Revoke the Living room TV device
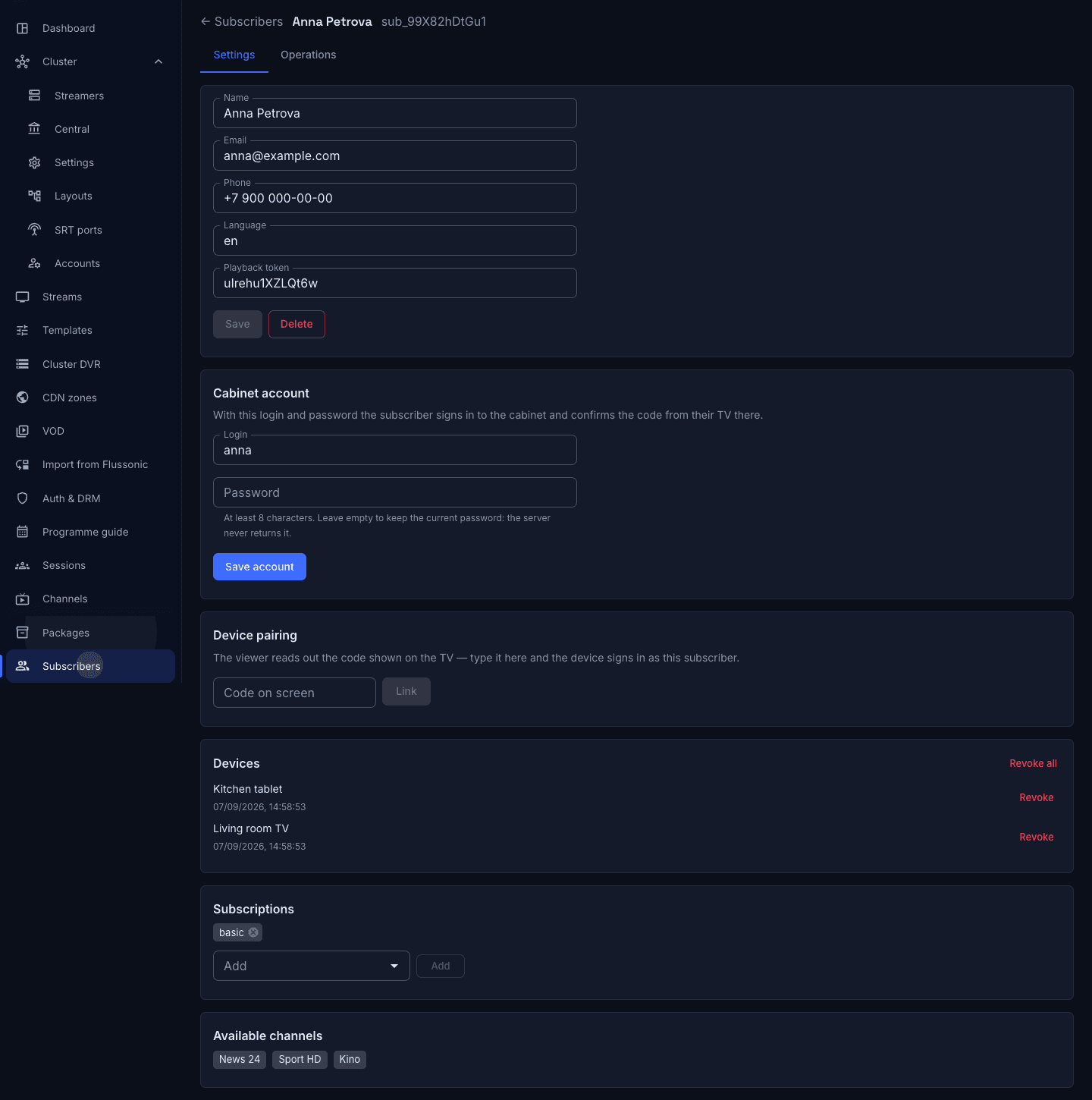Image resolution: width=1092 pixels, height=1100 pixels. pyautogui.click(x=1037, y=837)
